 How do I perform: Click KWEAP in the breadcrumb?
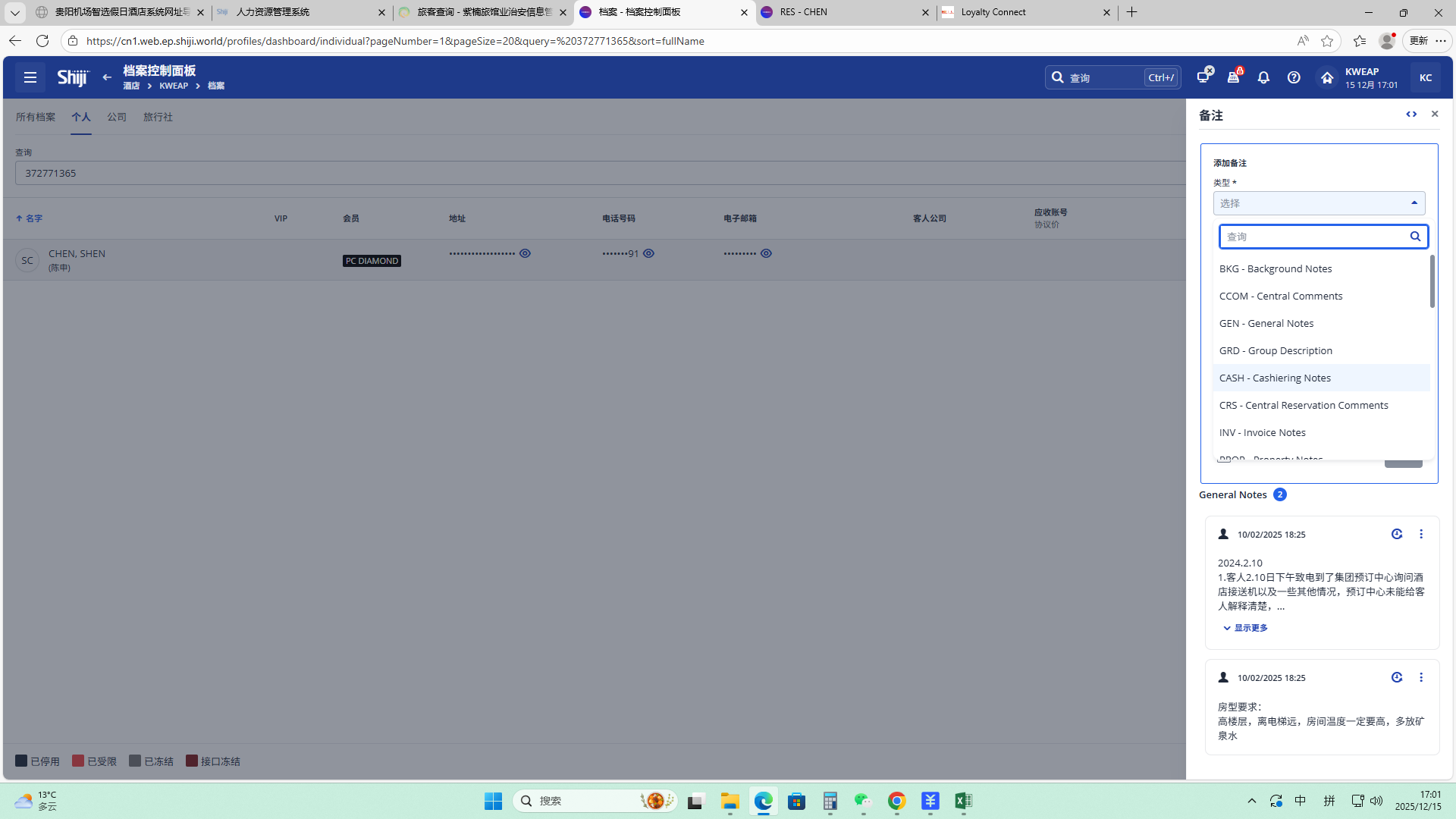pos(174,86)
